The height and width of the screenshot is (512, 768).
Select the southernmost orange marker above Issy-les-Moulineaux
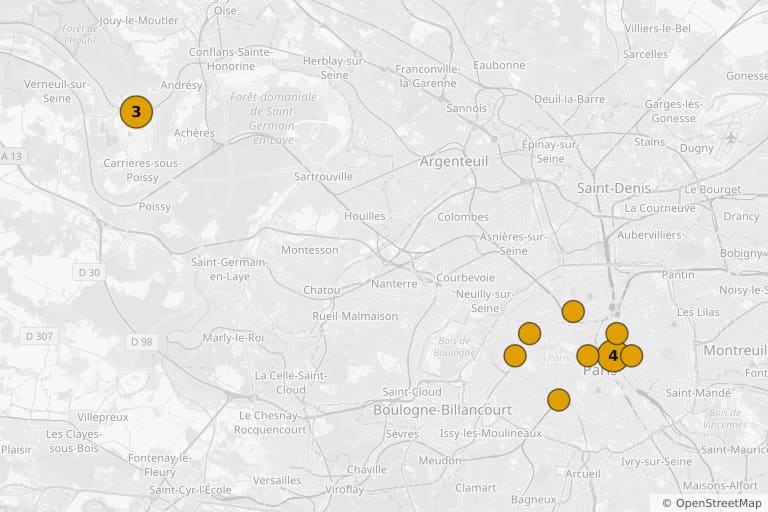[x=558, y=400]
